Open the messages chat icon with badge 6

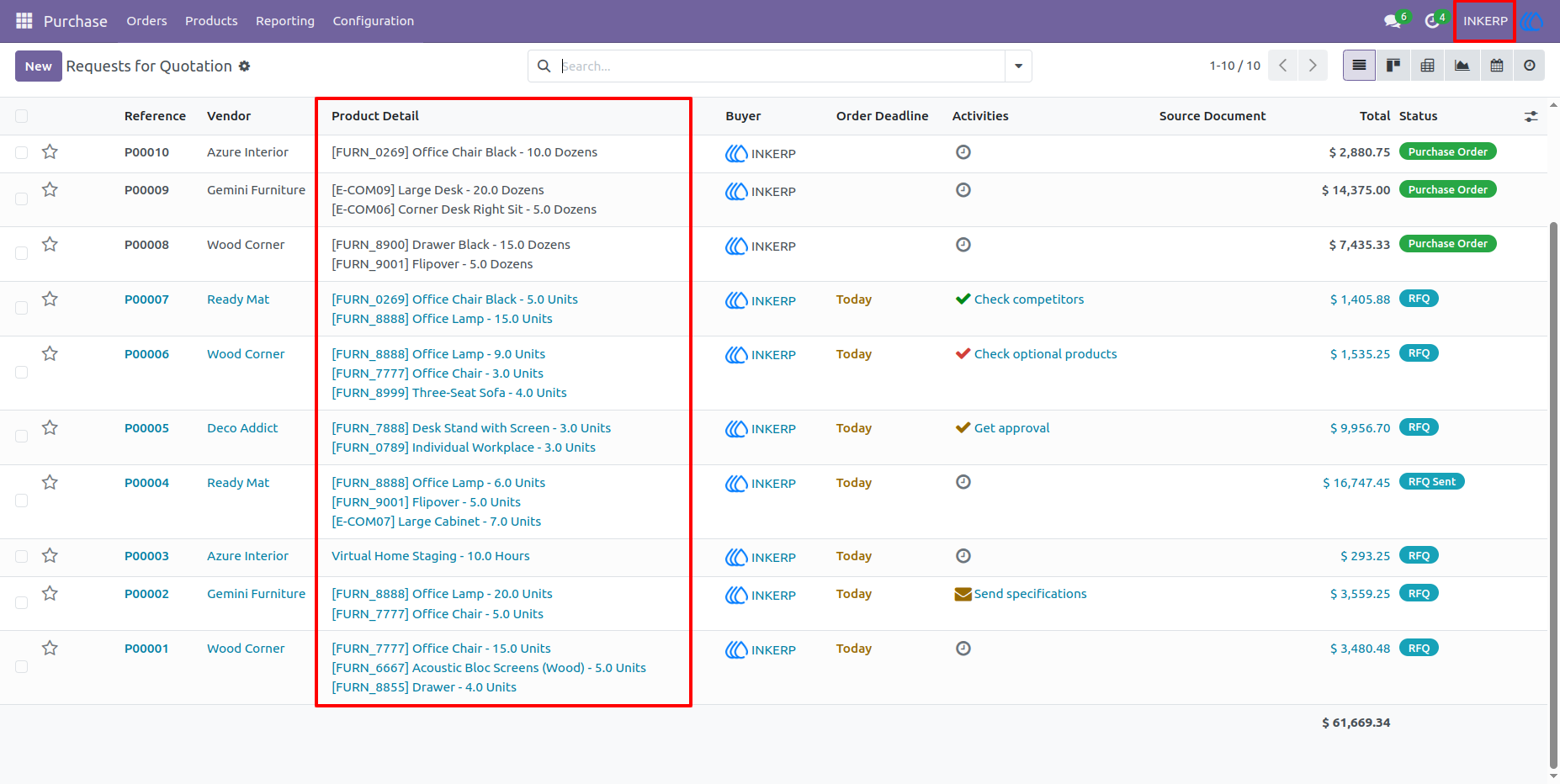tap(1393, 20)
